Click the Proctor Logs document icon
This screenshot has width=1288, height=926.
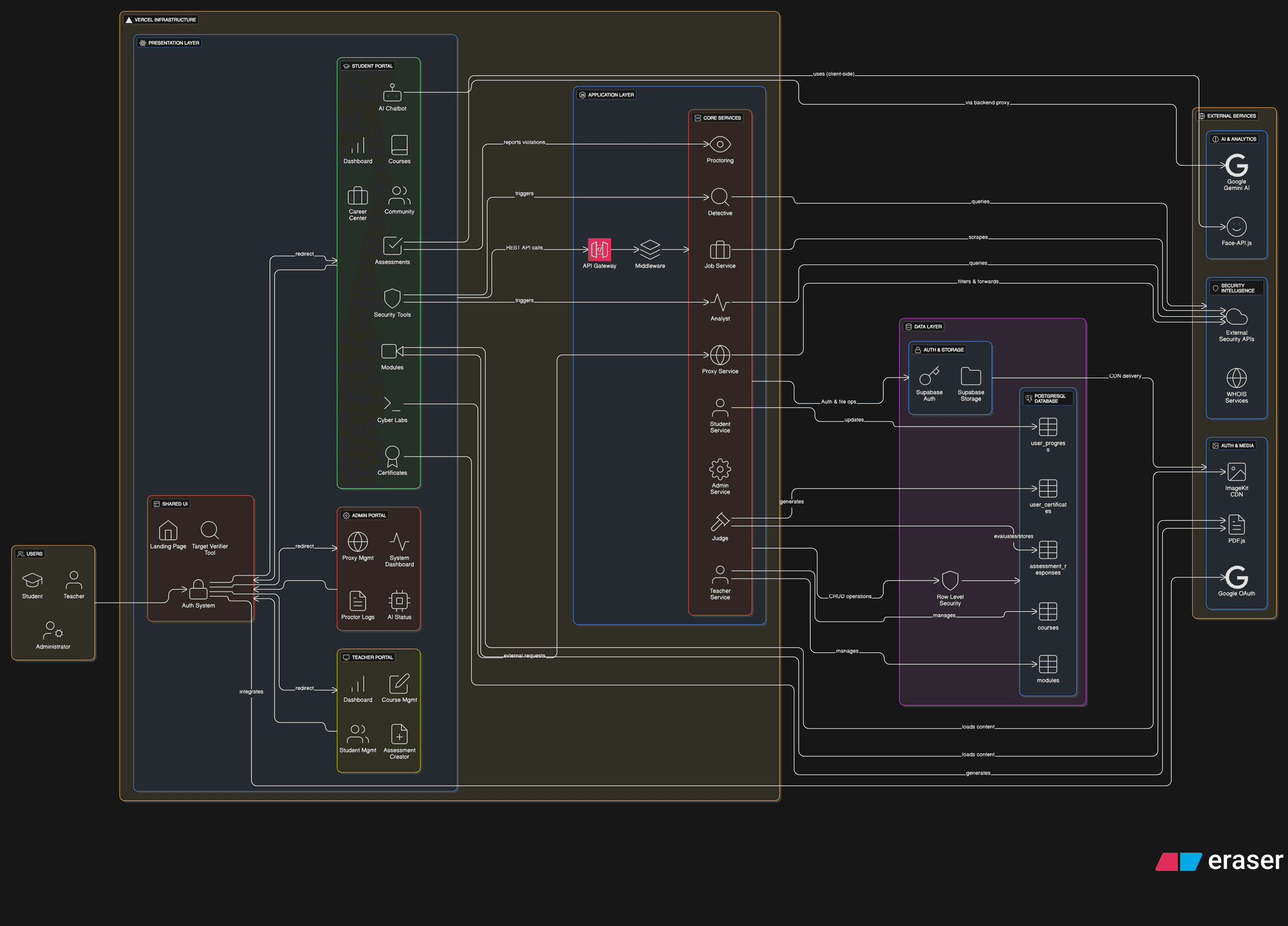pyautogui.click(x=358, y=601)
